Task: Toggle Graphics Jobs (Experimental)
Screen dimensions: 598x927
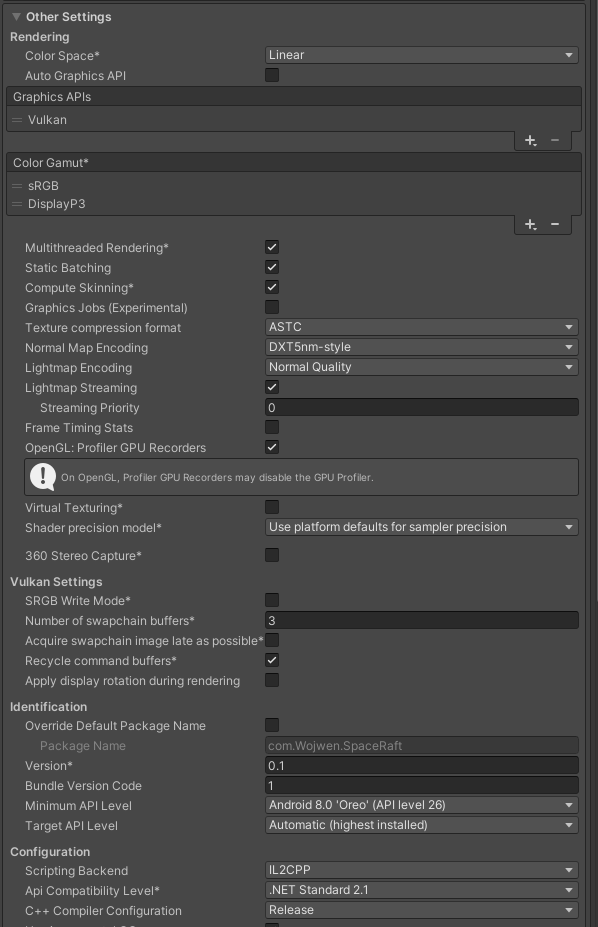Action: click(270, 307)
